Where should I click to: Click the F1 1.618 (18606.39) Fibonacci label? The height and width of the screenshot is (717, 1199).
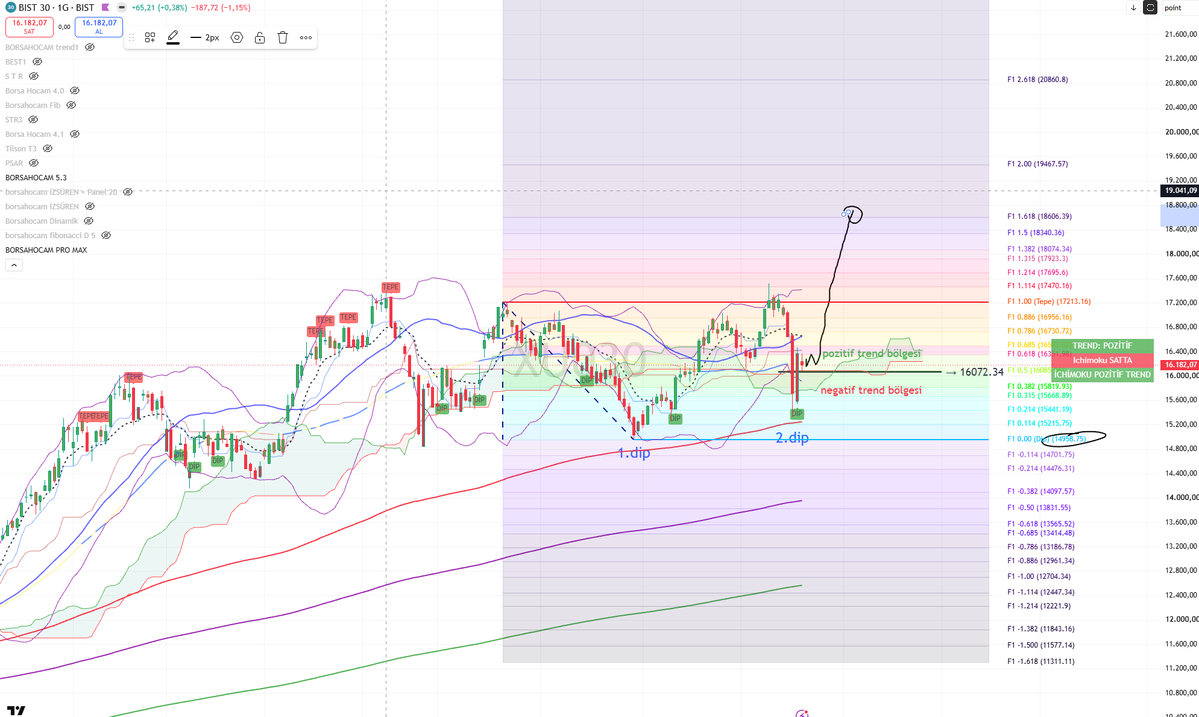[1039, 217]
